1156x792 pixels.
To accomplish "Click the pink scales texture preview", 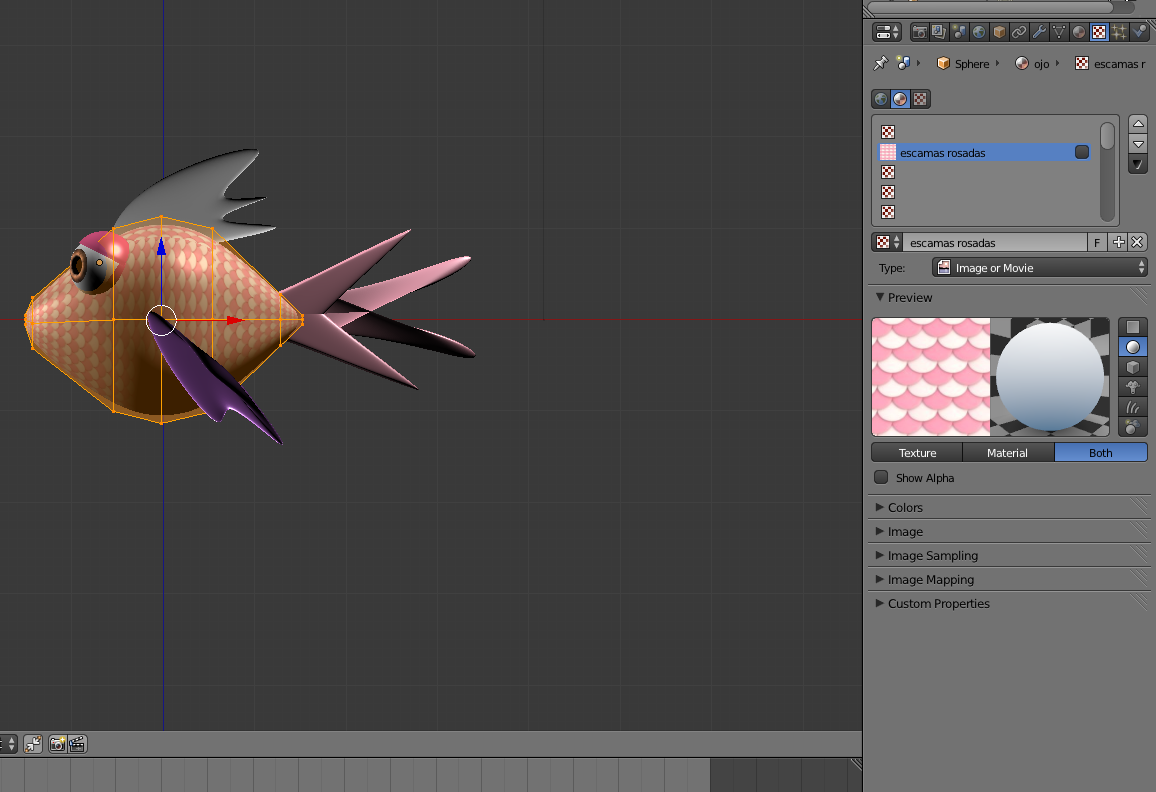I will (x=931, y=377).
